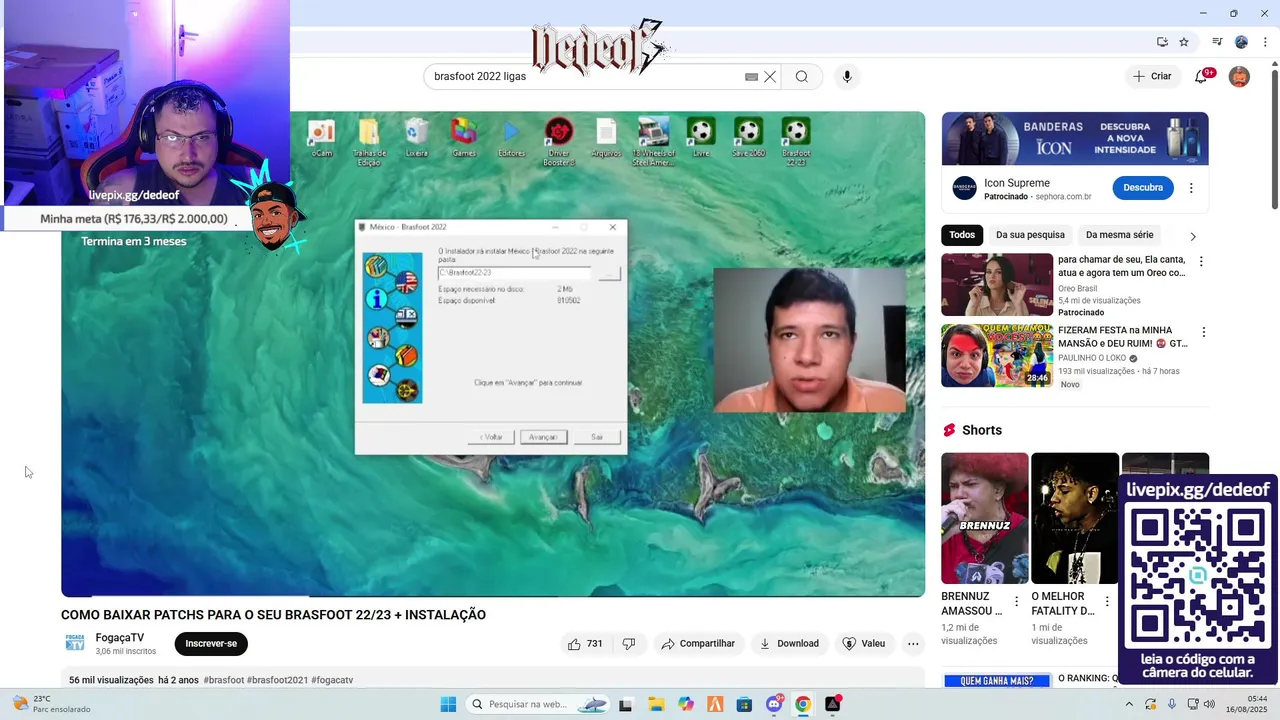Click the Windows taskbar search box

(x=538, y=704)
